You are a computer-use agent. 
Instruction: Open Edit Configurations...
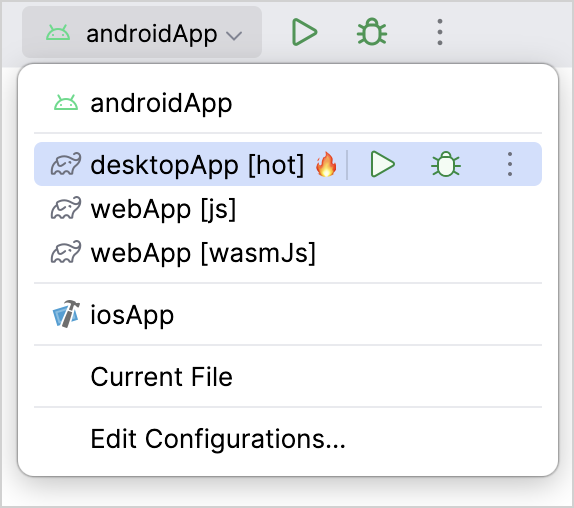coord(288,438)
